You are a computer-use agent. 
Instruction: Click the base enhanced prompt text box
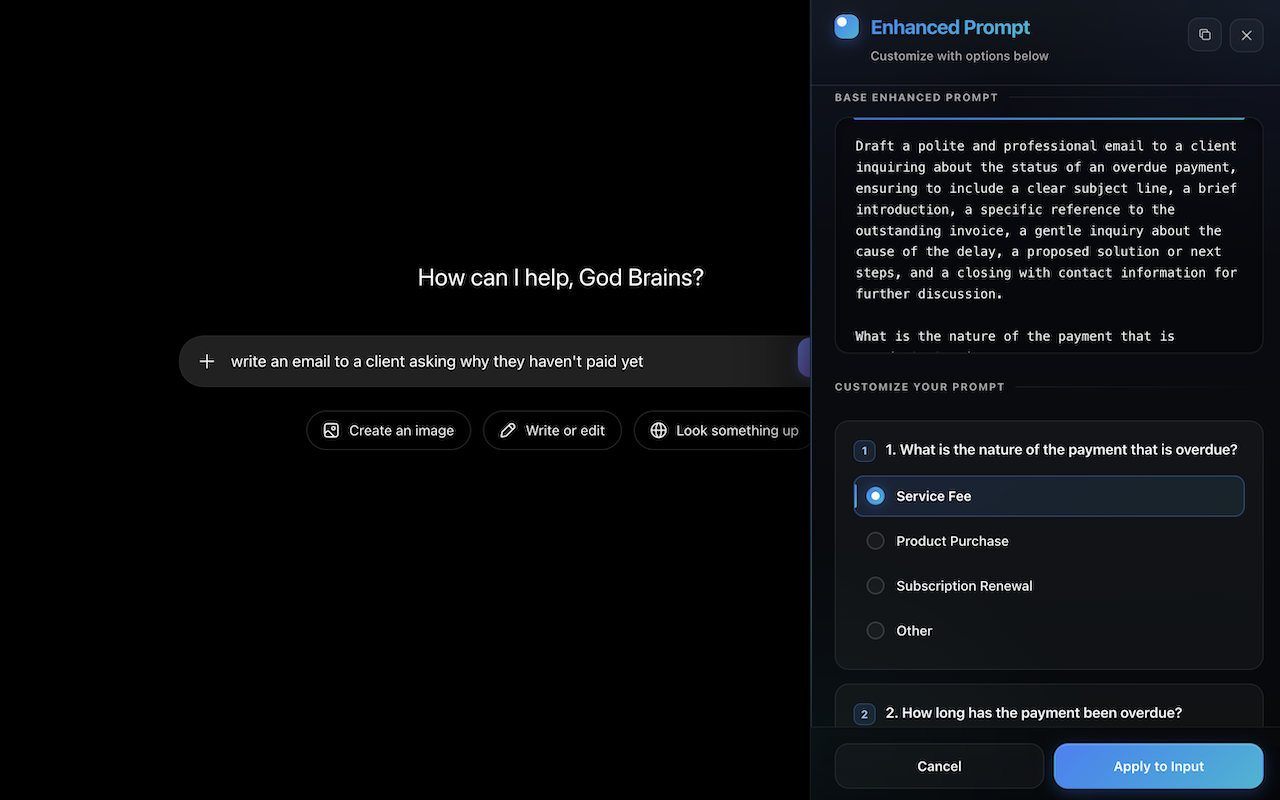click(x=1049, y=236)
